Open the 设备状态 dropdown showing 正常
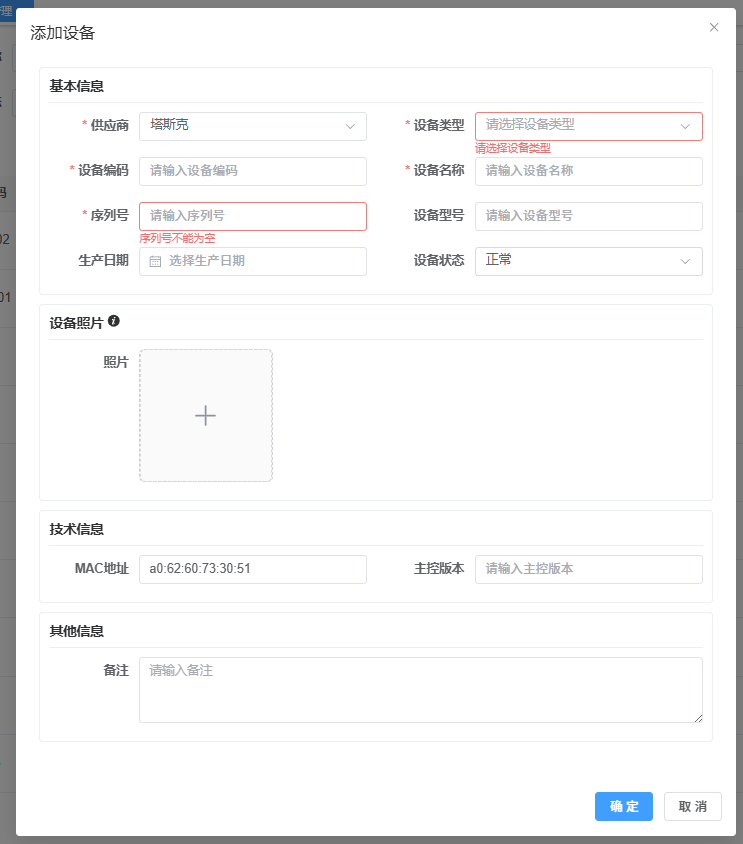Screen dimensions: 743x844 click(588, 261)
